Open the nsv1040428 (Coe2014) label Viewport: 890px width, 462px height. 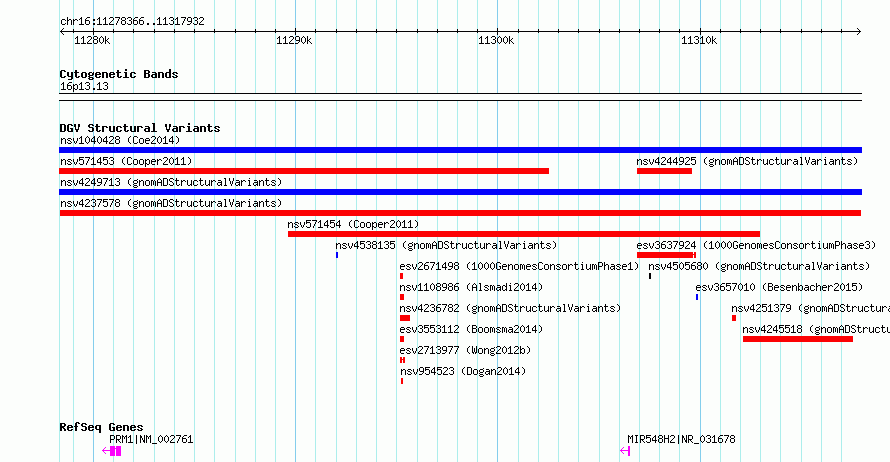[x=120, y=140]
